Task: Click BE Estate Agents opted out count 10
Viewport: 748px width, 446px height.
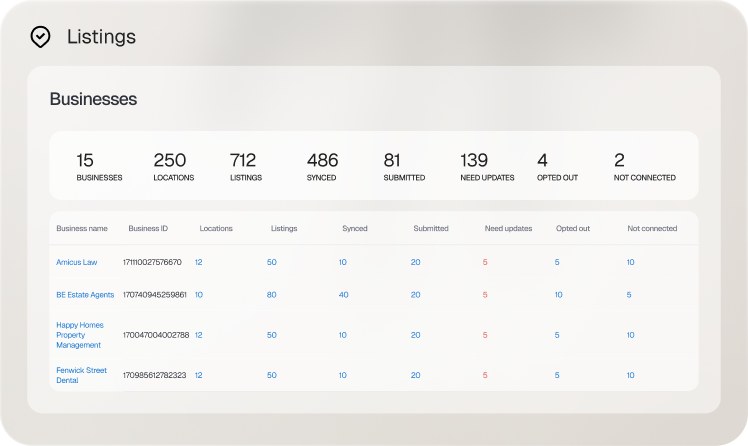Action: [x=558, y=295]
